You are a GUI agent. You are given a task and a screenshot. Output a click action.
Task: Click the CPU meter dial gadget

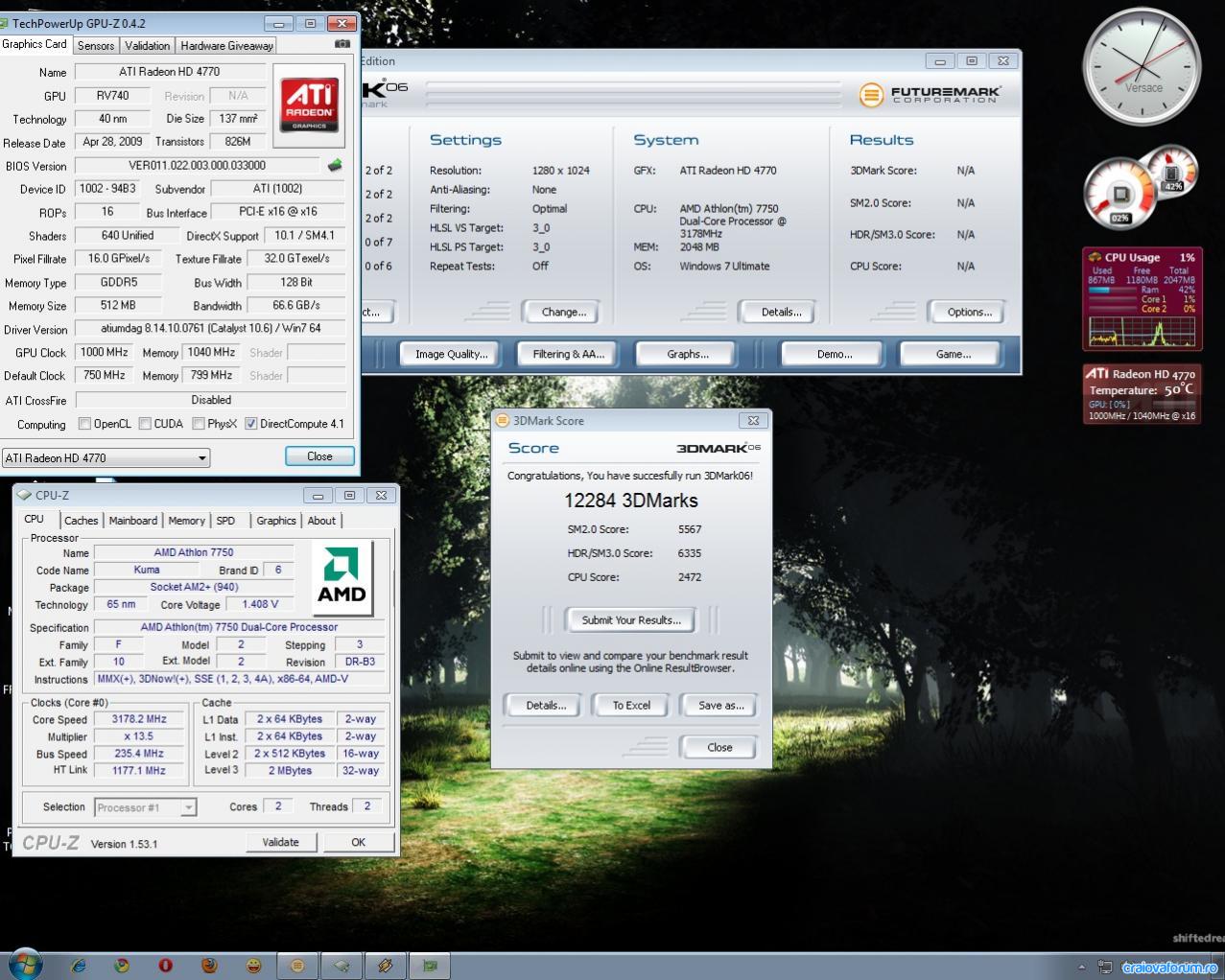1119,195
